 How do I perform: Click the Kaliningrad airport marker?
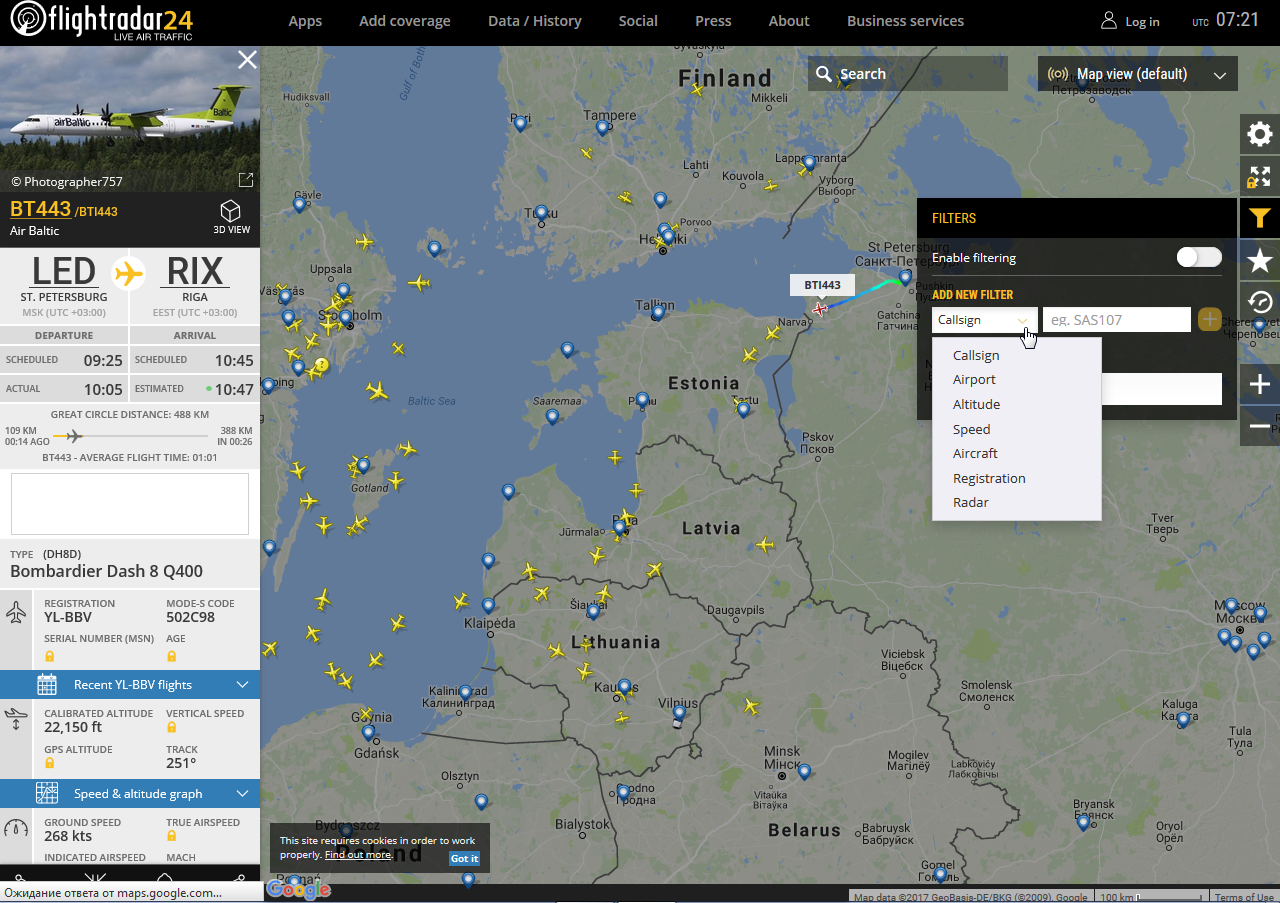pos(465,692)
